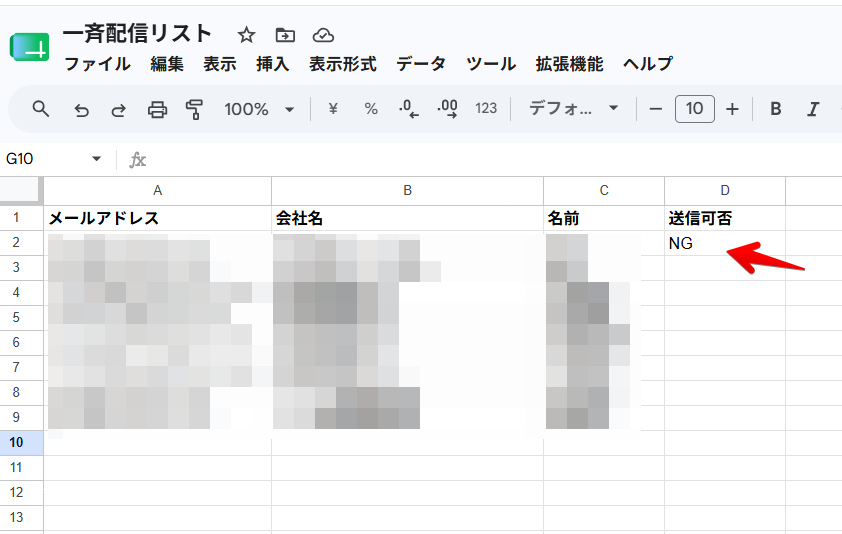Select row 9 header

click(21, 417)
